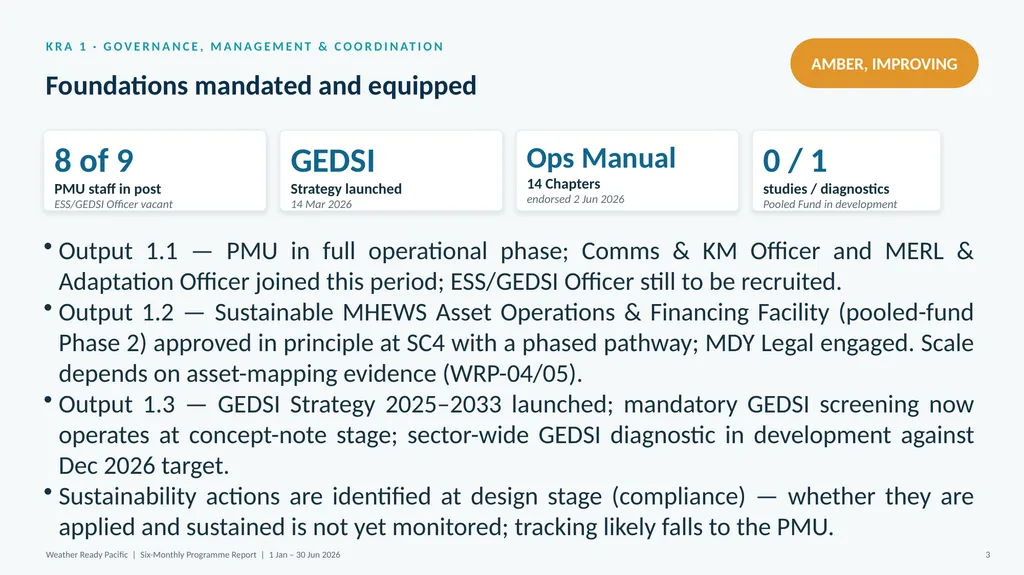Click the Six-Monthly Programme Report footer label
This screenshot has width=1024, height=575.
[198, 555]
